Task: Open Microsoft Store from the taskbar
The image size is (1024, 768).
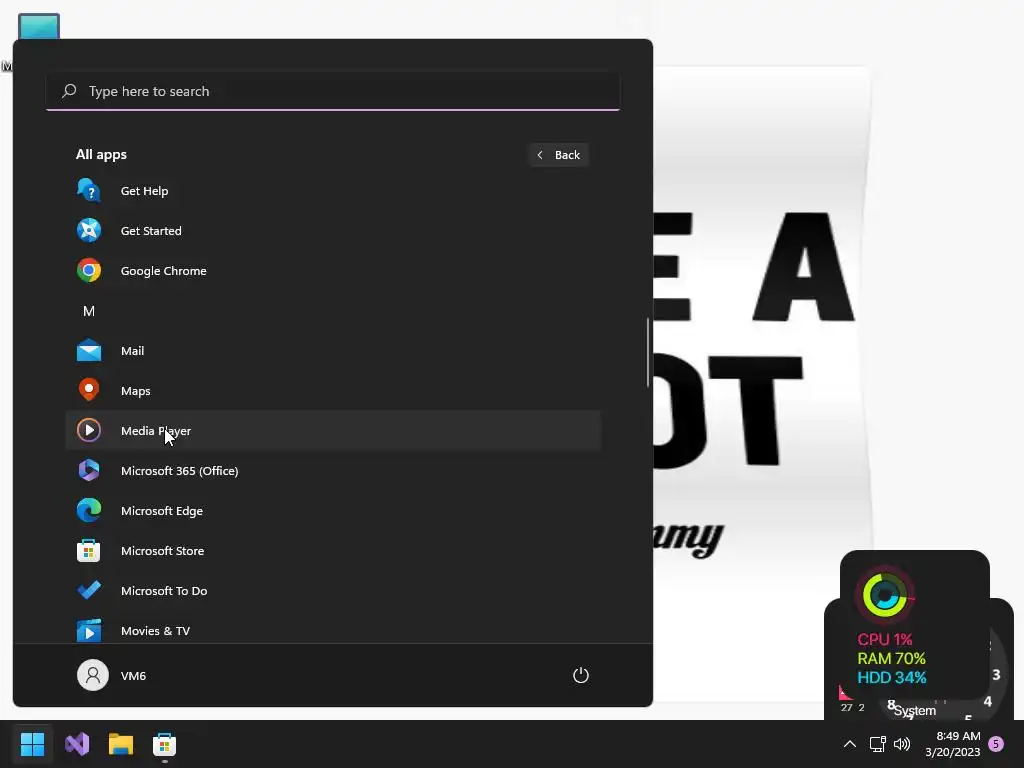Action: coord(164,744)
